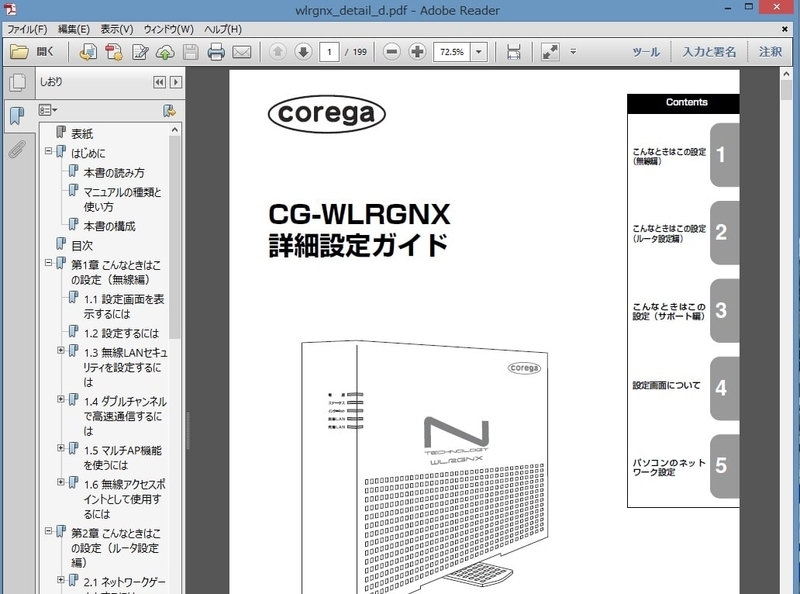Select the 表紙 bookmark
The width and height of the screenshot is (800, 594).
pos(82,134)
